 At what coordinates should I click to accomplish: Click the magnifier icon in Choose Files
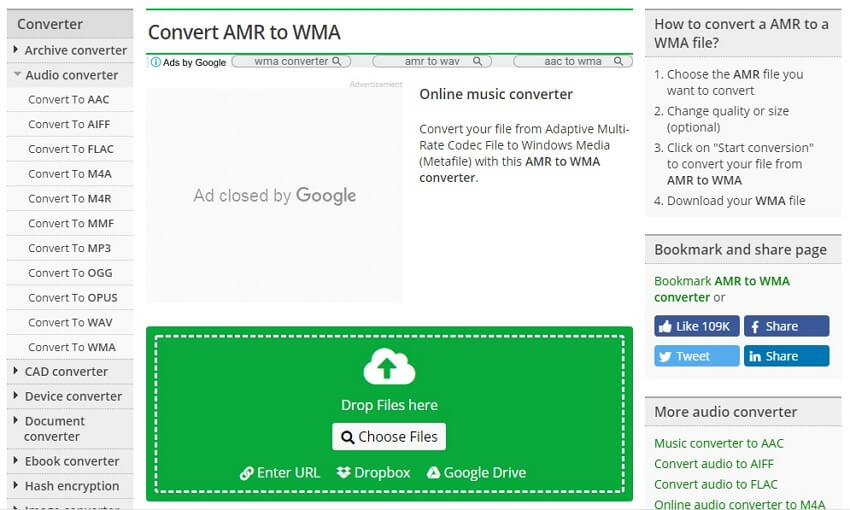click(347, 437)
